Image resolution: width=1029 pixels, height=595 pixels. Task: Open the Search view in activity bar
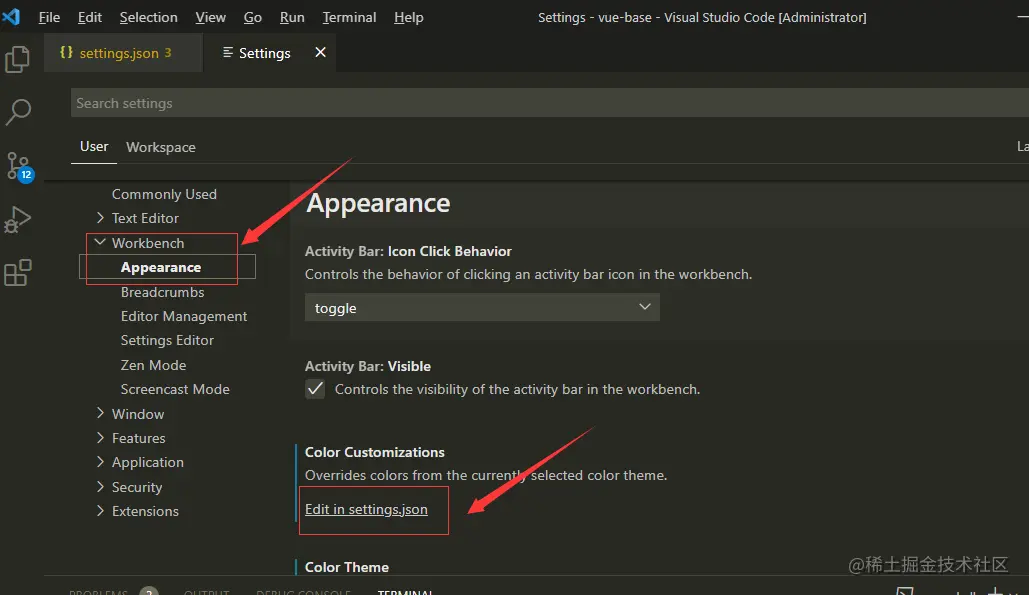18,112
